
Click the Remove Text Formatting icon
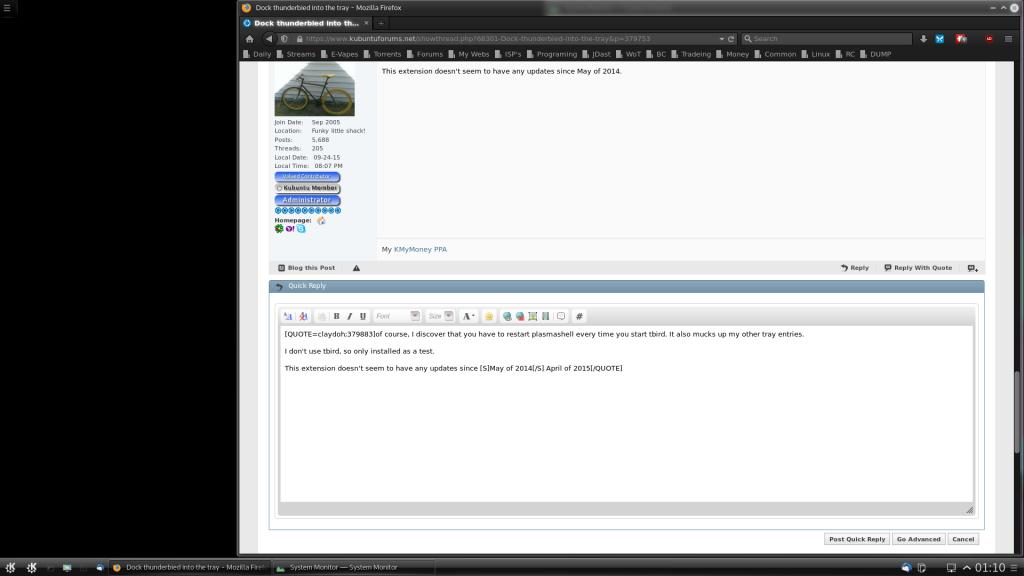coord(303,316)
